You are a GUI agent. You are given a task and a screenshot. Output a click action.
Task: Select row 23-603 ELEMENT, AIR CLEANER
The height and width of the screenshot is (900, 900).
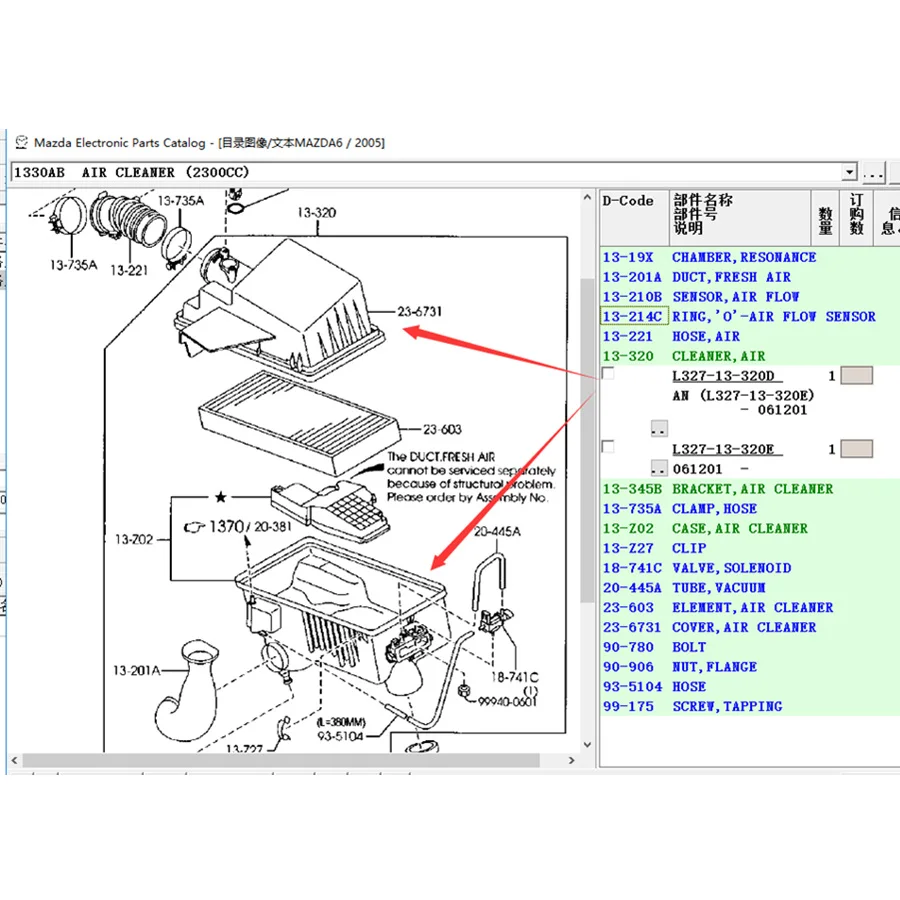[x=750, y=607]
